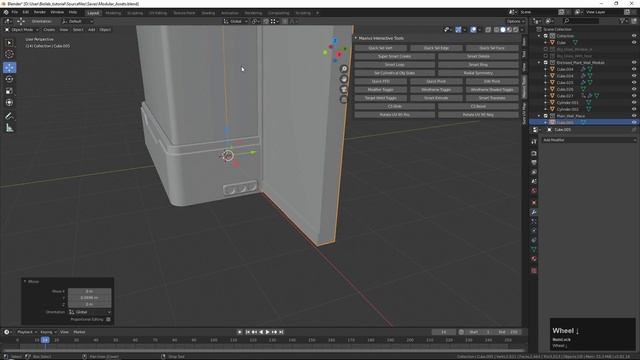Switch to the Modeling workspace tab
640x360 pixels.
click(x=113, y=13)
